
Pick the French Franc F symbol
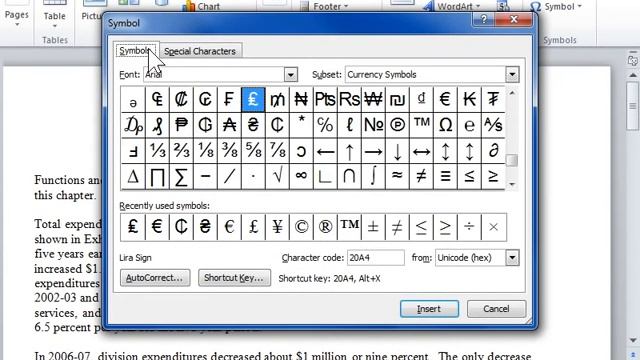(229, 99)
